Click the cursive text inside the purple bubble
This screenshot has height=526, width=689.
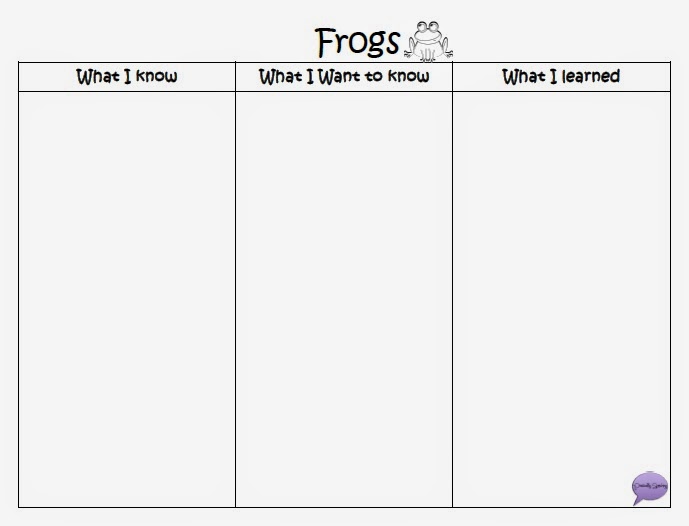[x=650, y=486]
